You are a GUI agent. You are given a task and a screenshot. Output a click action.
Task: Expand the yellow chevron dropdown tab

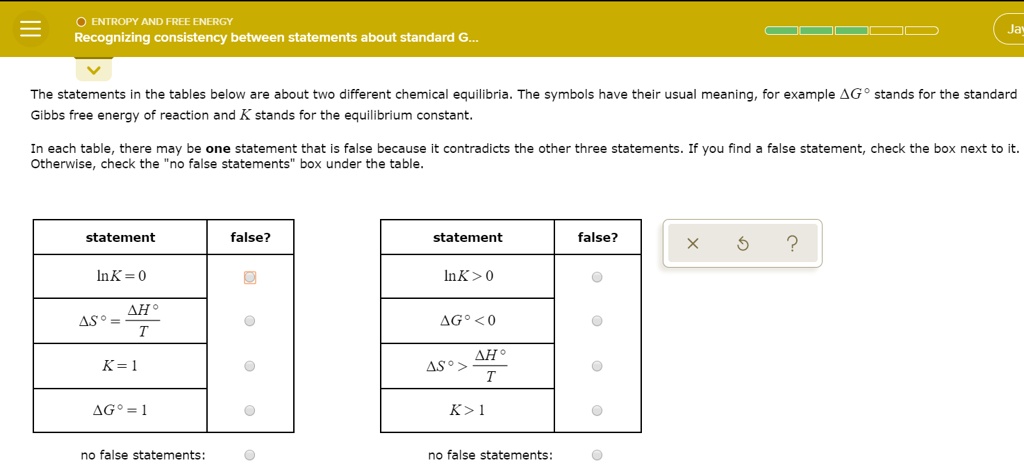pyautogui.click(x=94, y=70)
